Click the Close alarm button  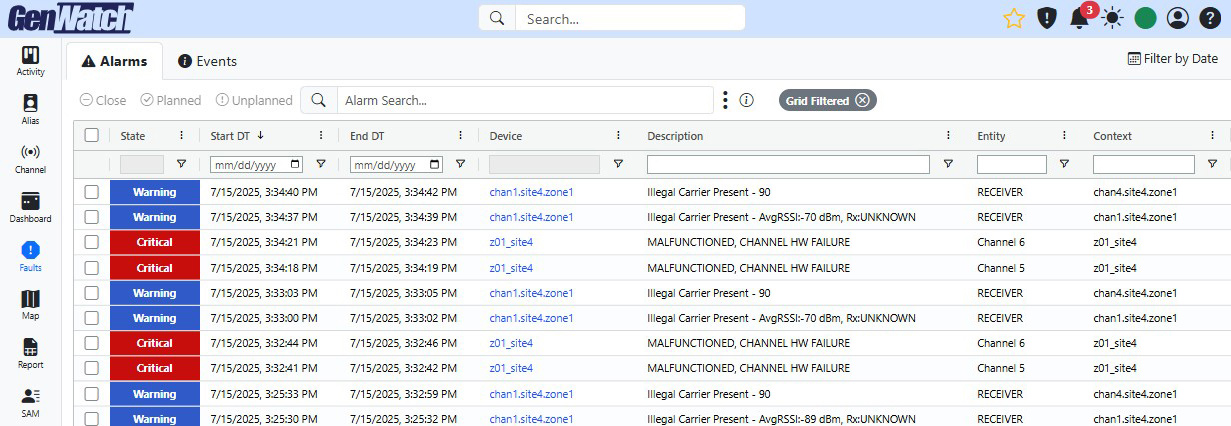pos(103,100)
